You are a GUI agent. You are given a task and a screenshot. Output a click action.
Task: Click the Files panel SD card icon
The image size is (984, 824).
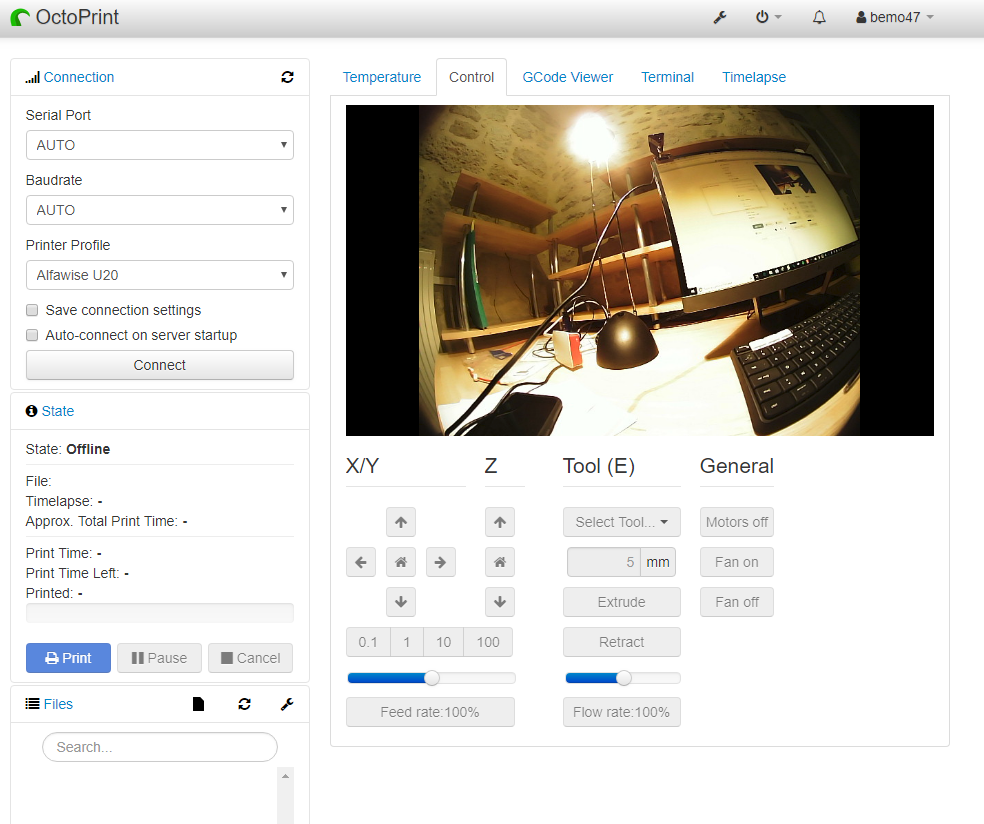pyautogui.click(x=198, y=704)
